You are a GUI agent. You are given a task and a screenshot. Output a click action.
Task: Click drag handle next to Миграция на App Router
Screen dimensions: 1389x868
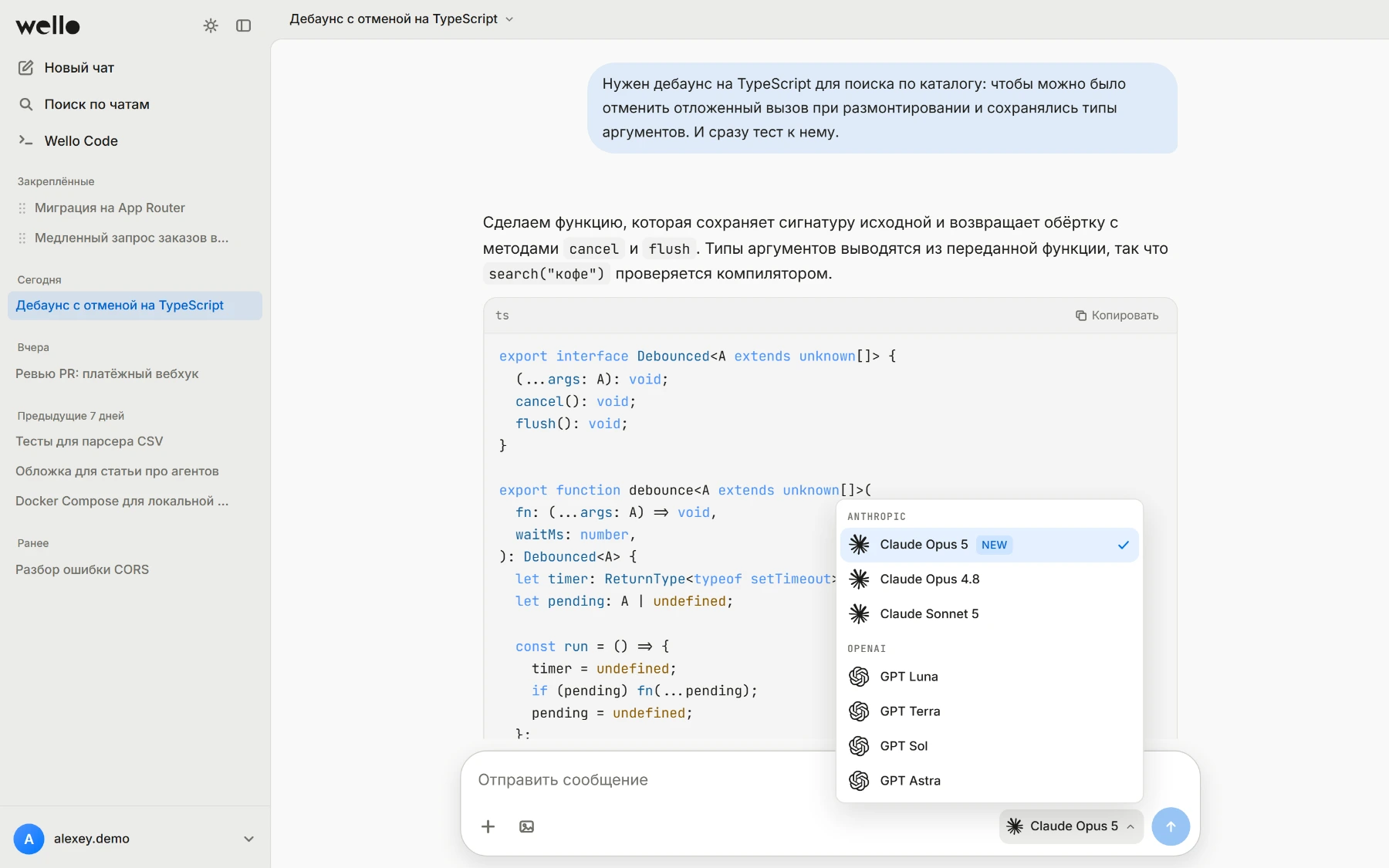pyautogui.click(x=22, y=208)
